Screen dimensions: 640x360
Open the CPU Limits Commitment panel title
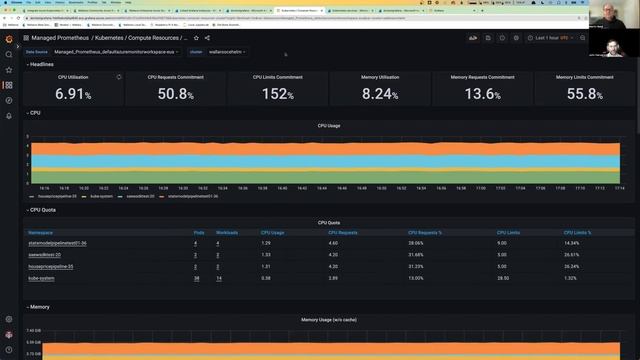278,77
